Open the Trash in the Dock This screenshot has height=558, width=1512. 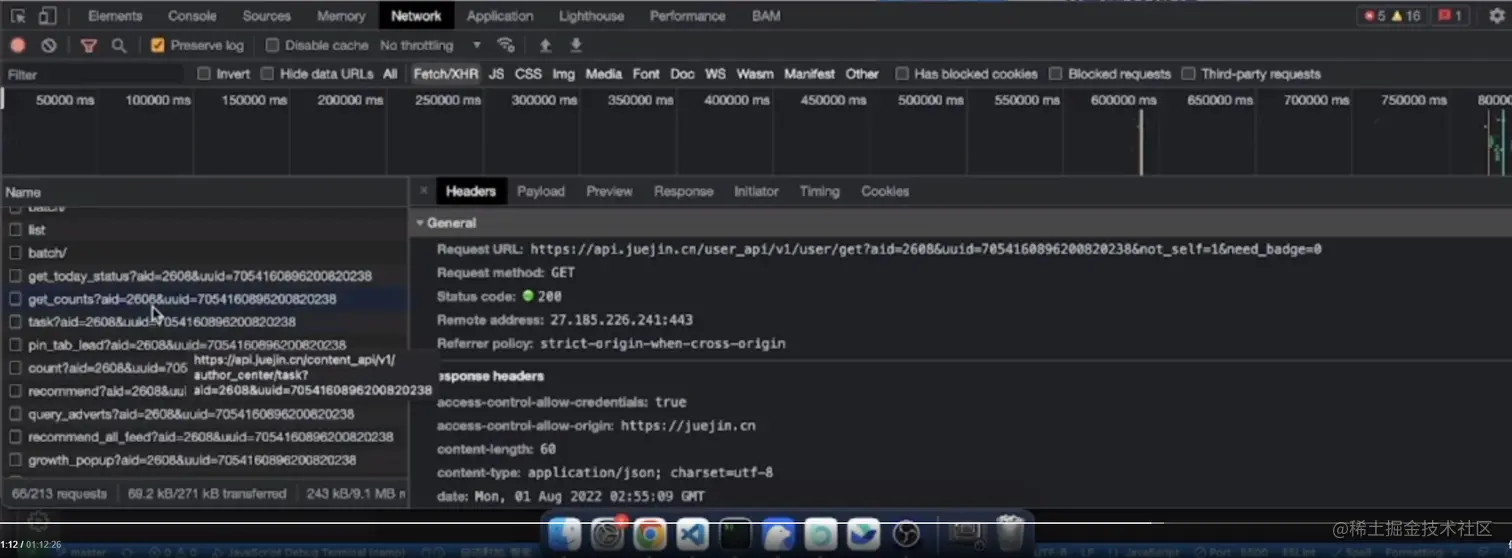(1011, 532)
